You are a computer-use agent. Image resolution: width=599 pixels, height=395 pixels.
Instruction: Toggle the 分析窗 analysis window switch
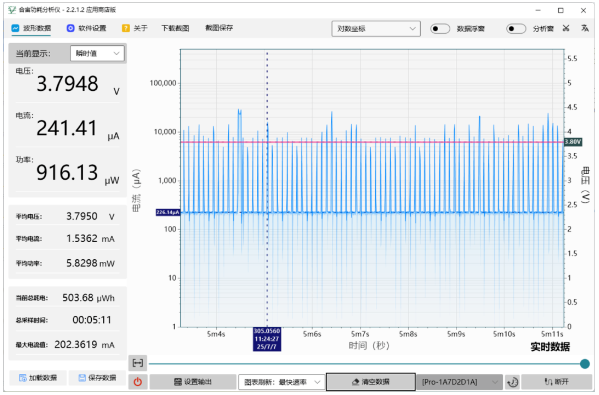[516, 29]
